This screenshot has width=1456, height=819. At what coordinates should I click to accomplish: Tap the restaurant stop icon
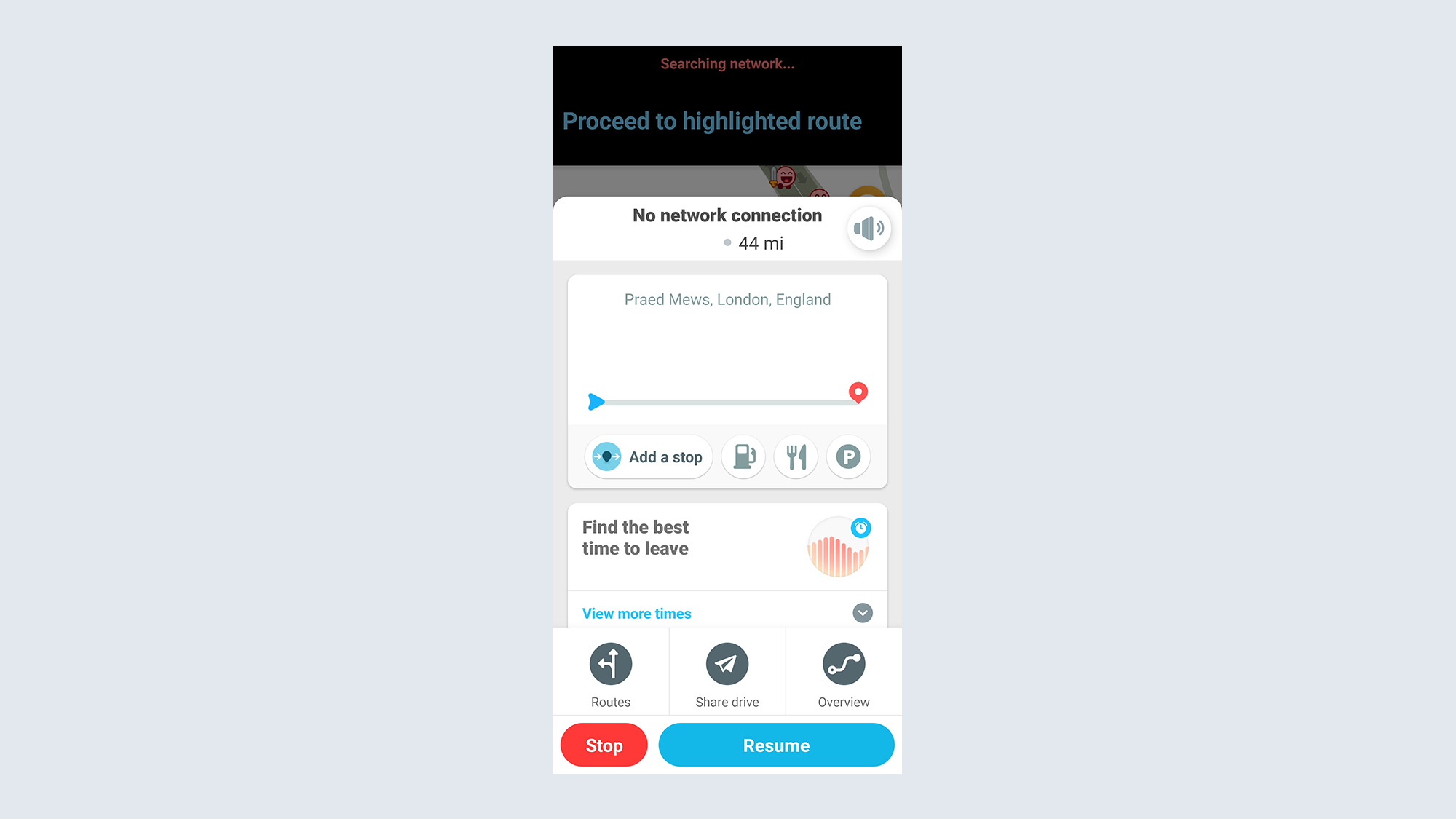[796, 457]
